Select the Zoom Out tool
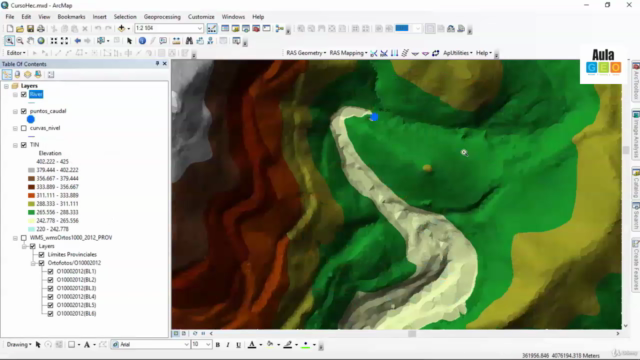This screenshot has height=360, width=640. [x=20, y=41]
